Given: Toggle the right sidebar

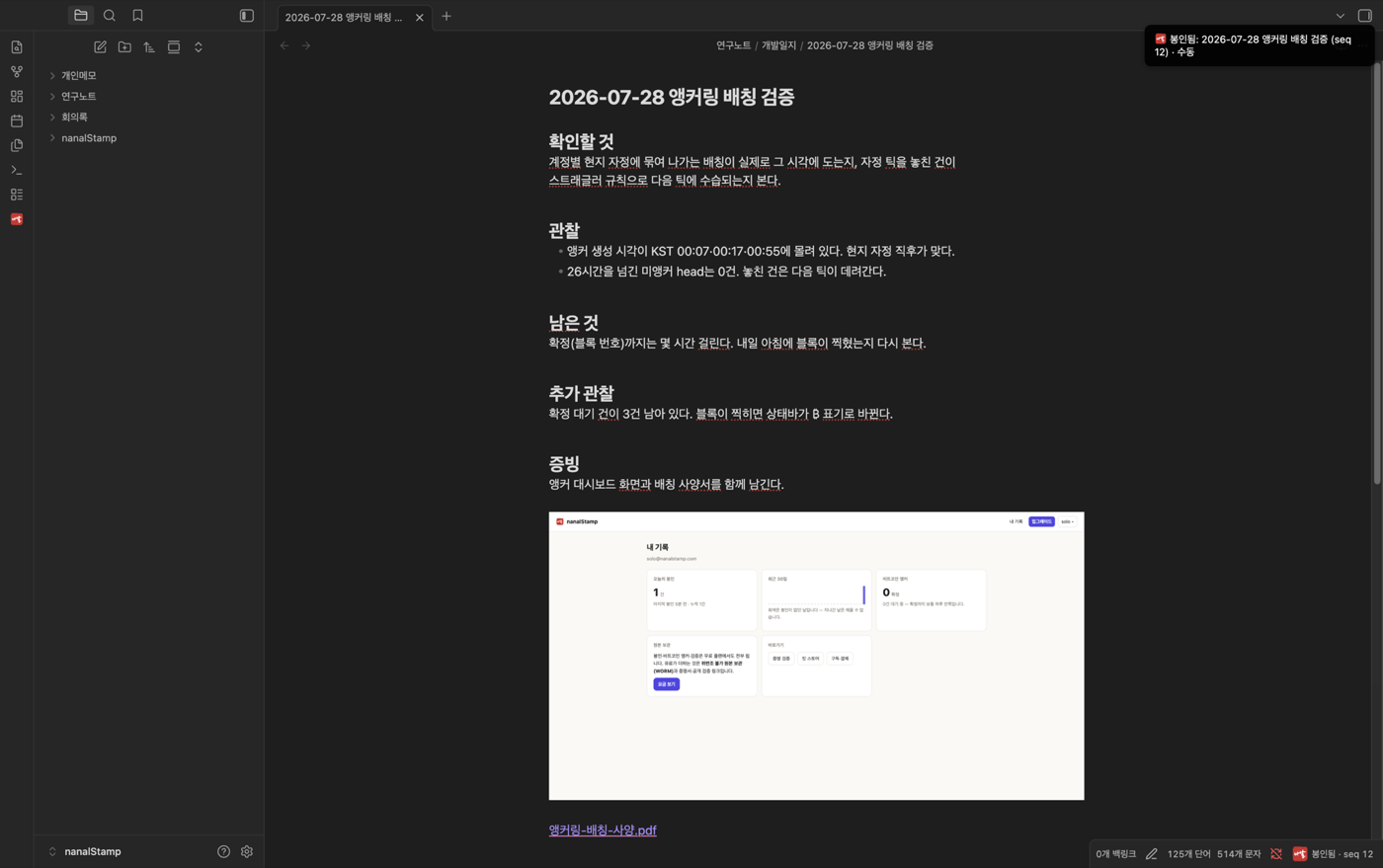Looking at the screenshot, I should pyautogui.click(x=1365, y=16).
